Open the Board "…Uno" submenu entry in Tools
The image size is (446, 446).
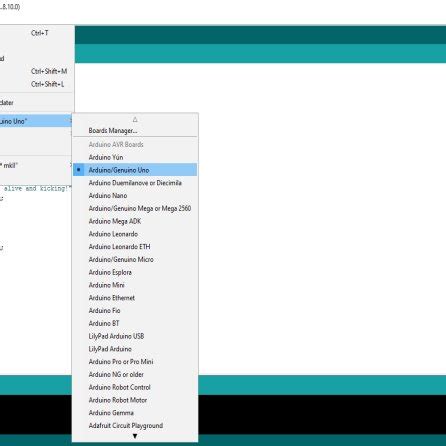(x=36, y=121)
